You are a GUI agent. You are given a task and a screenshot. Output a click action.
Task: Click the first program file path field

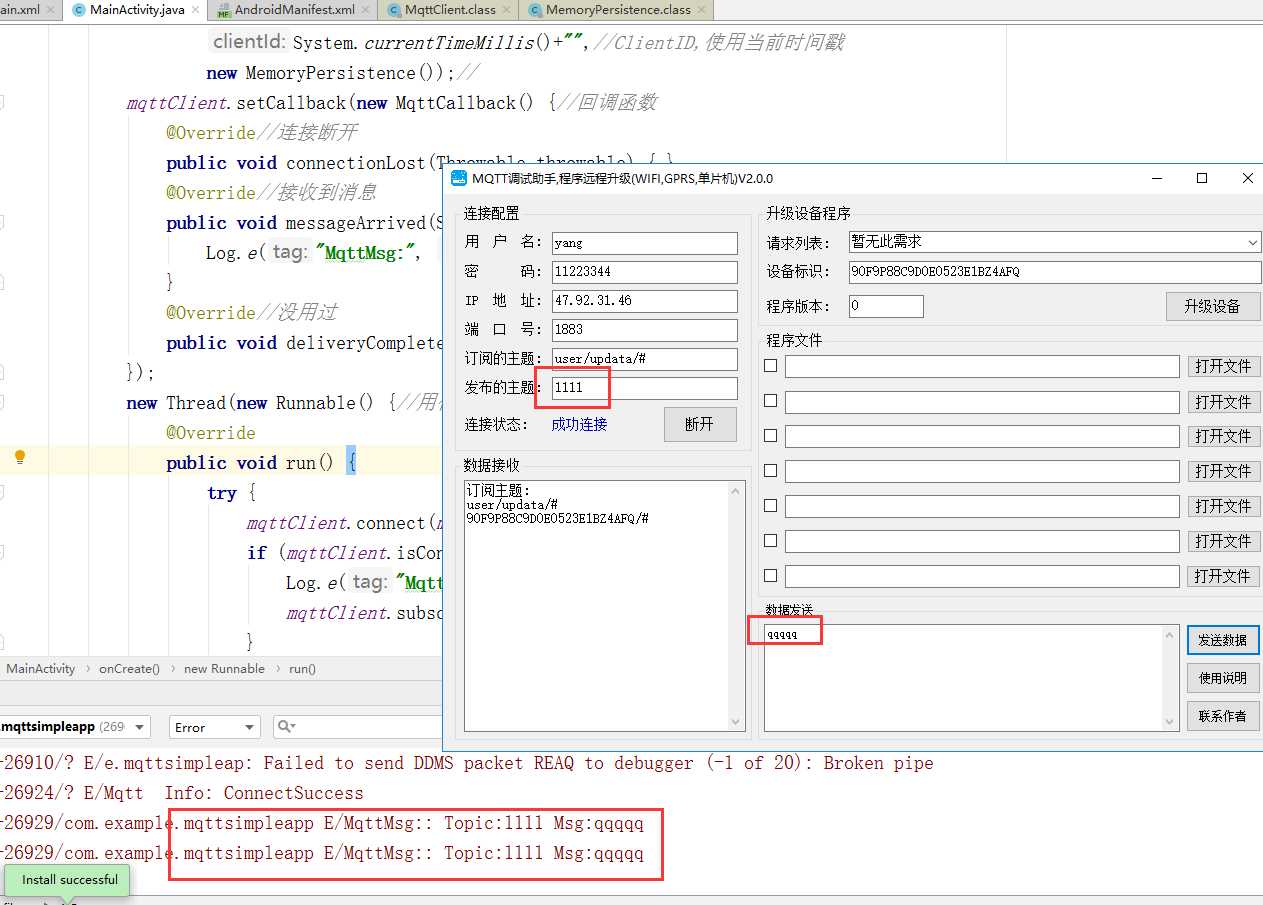(982, 366)
